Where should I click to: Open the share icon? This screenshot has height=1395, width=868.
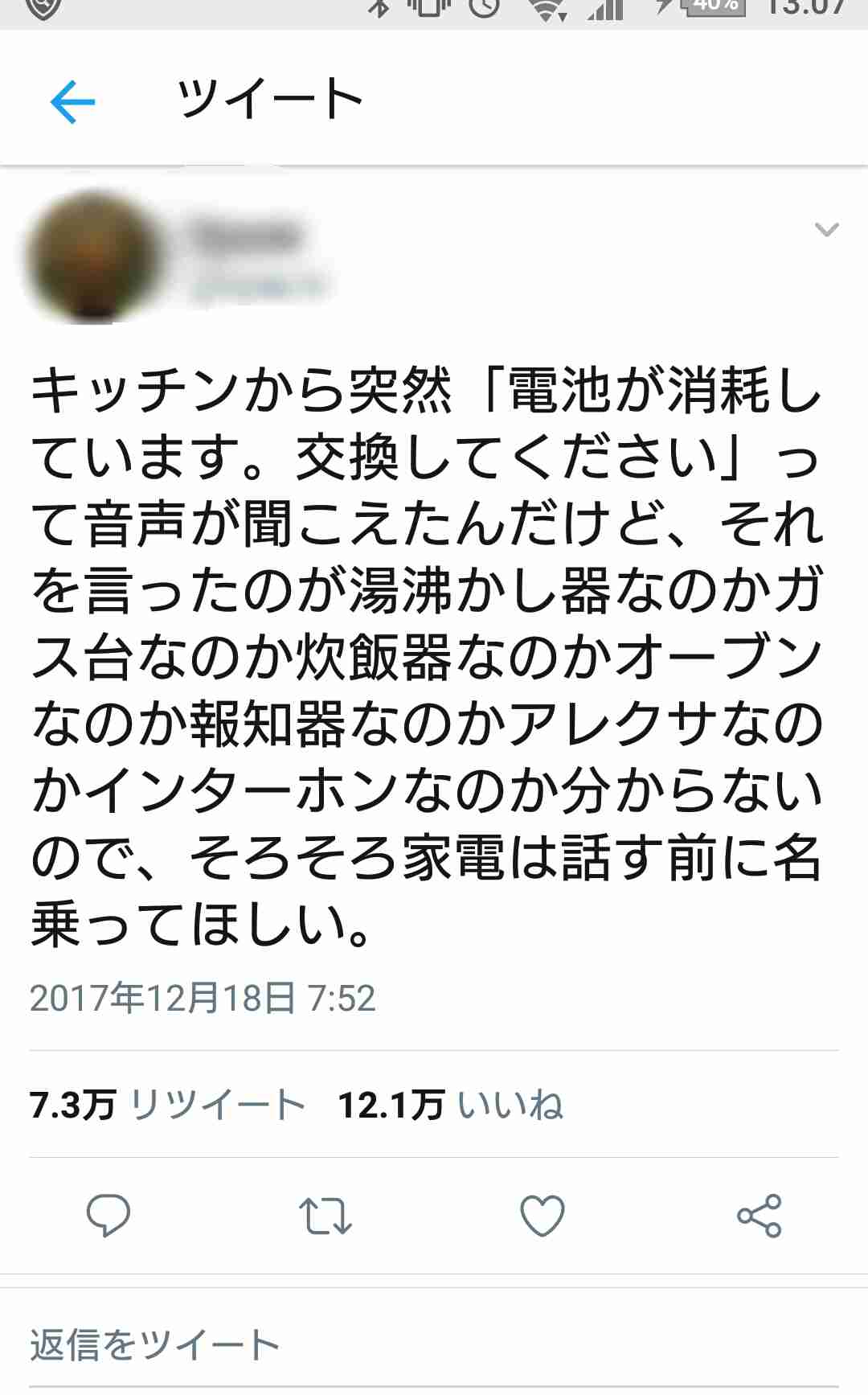pos(759,1216)
